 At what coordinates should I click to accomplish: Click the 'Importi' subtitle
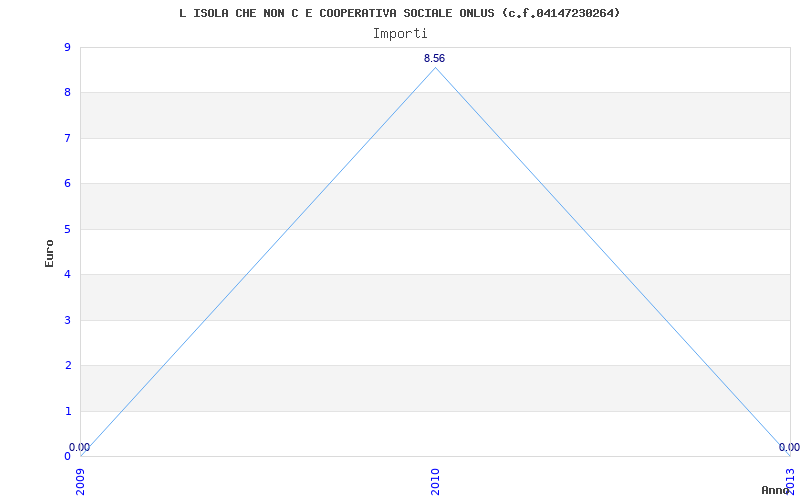(400, 34)
